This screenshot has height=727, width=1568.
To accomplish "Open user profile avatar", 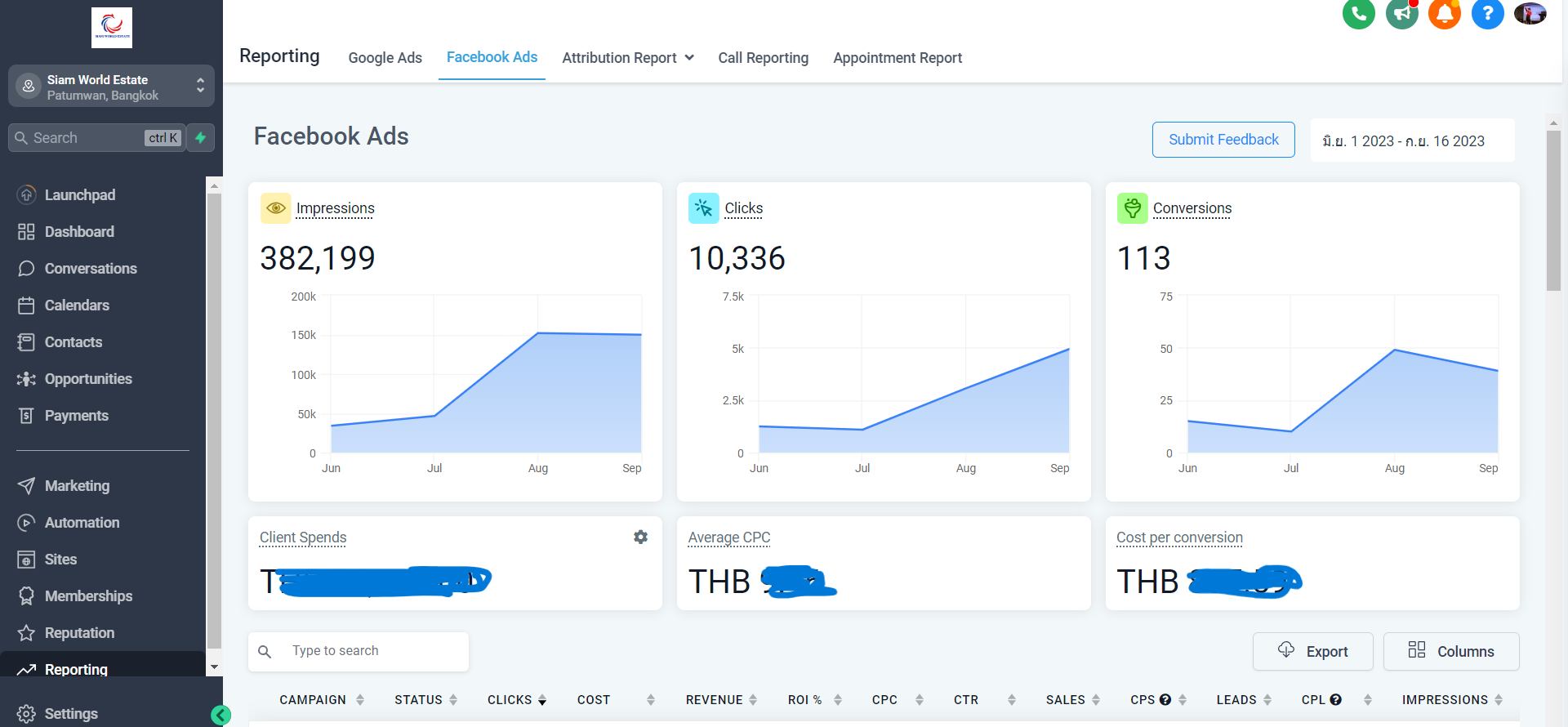I will 1530,14.
